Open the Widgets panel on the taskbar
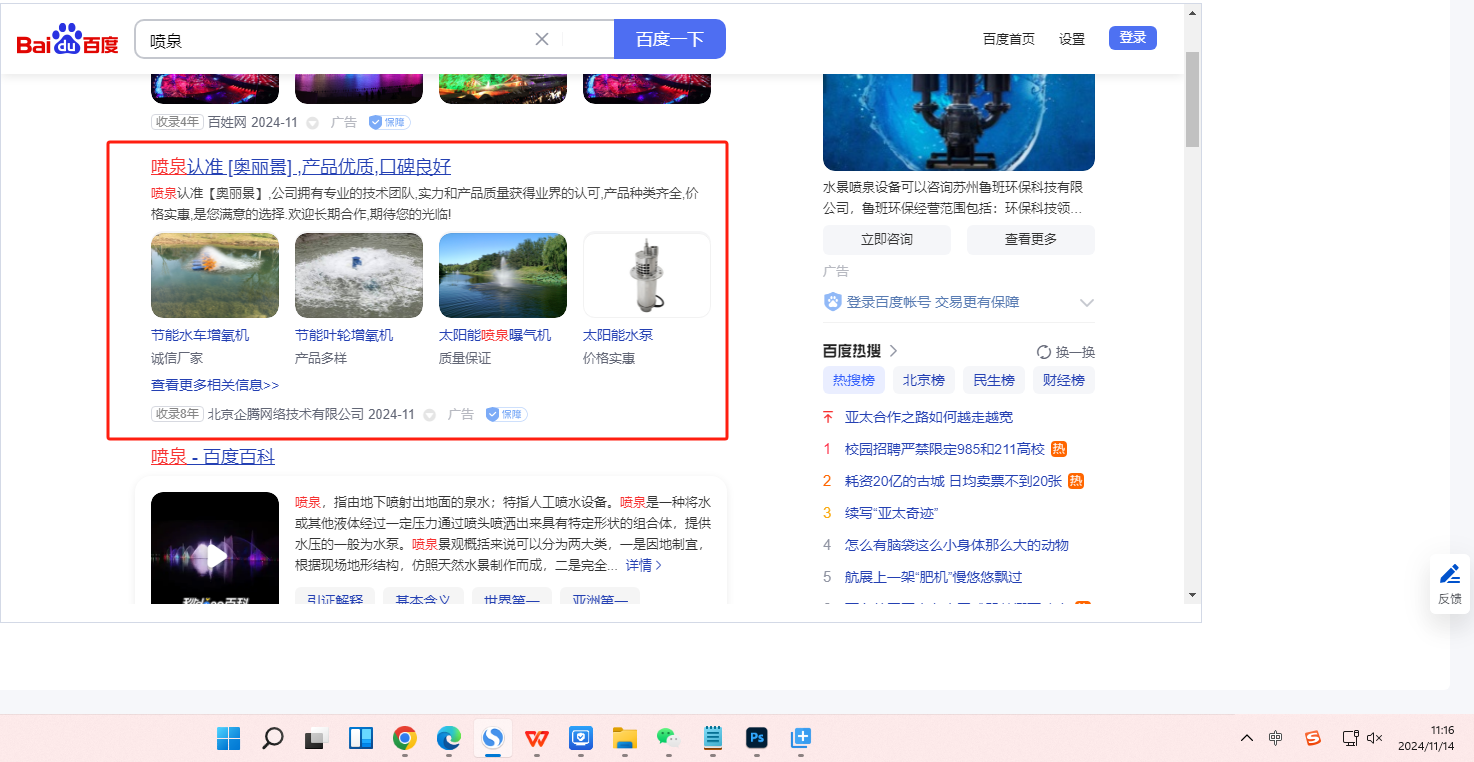The height and width of the screenshot is (762, 1474). tap(361, 739)
